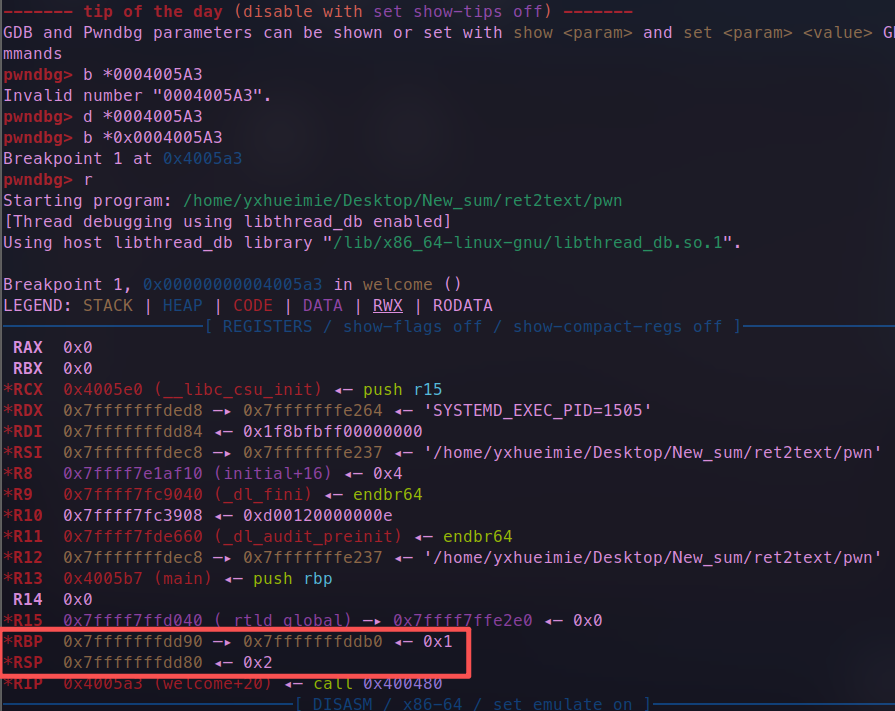Click the _dl_fini symbol in the R9 row
895x711 pixels.
(262, 494)
